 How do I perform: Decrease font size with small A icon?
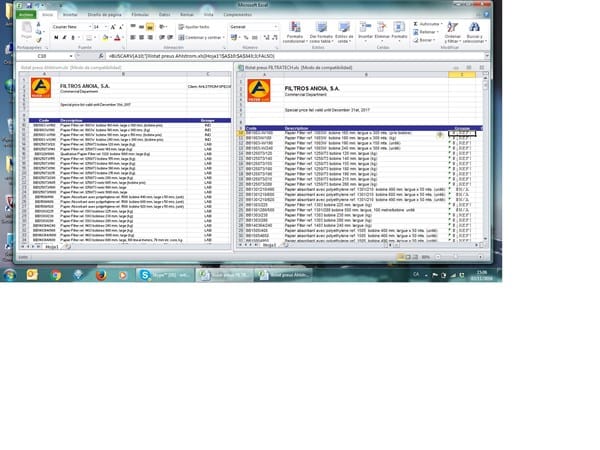121,27
